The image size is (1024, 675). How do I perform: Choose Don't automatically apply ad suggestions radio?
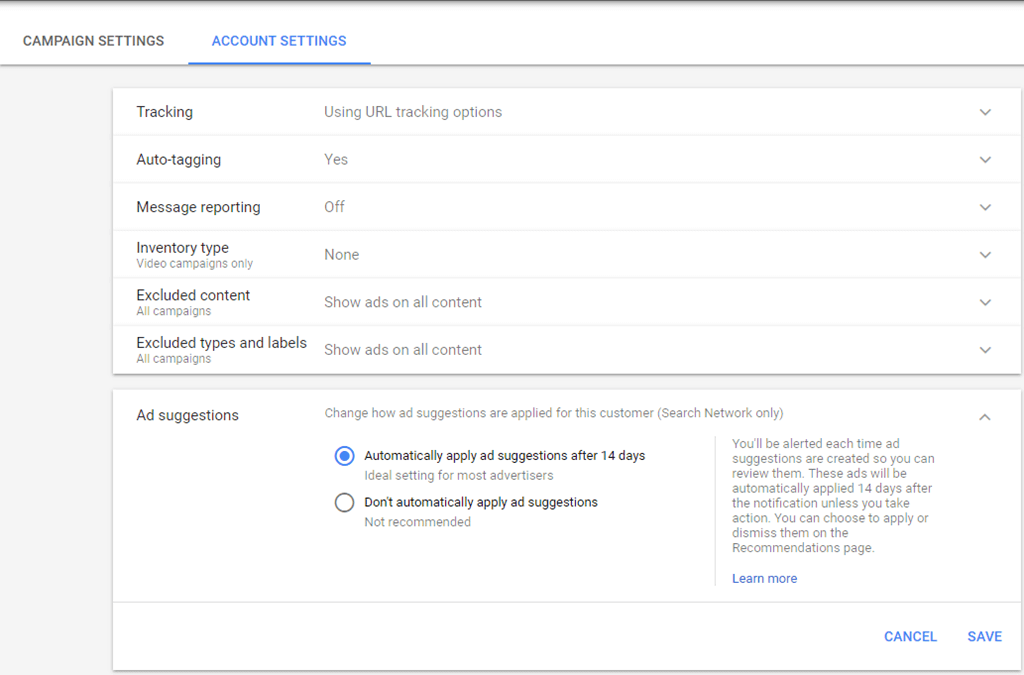click(345, 502)
